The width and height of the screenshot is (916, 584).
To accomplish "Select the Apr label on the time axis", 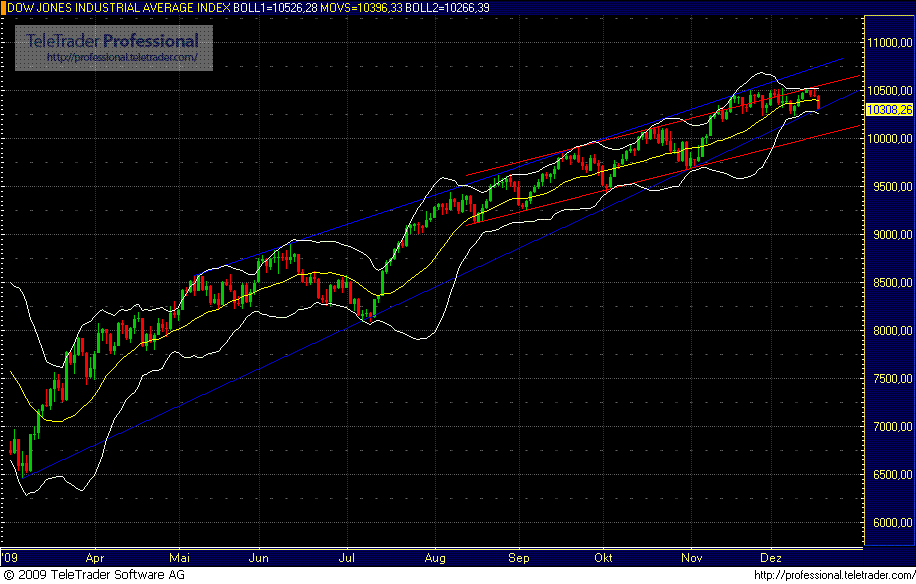I will pyautogui.click(x=94, y=558).
